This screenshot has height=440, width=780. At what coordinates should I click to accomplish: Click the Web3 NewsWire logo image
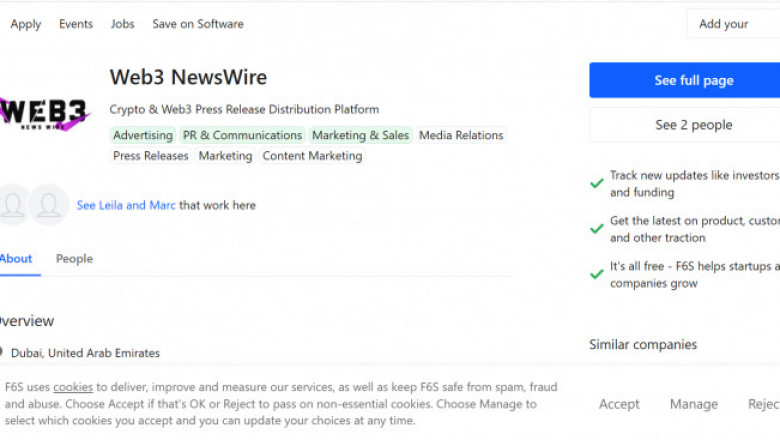click(x=44, y=113)
